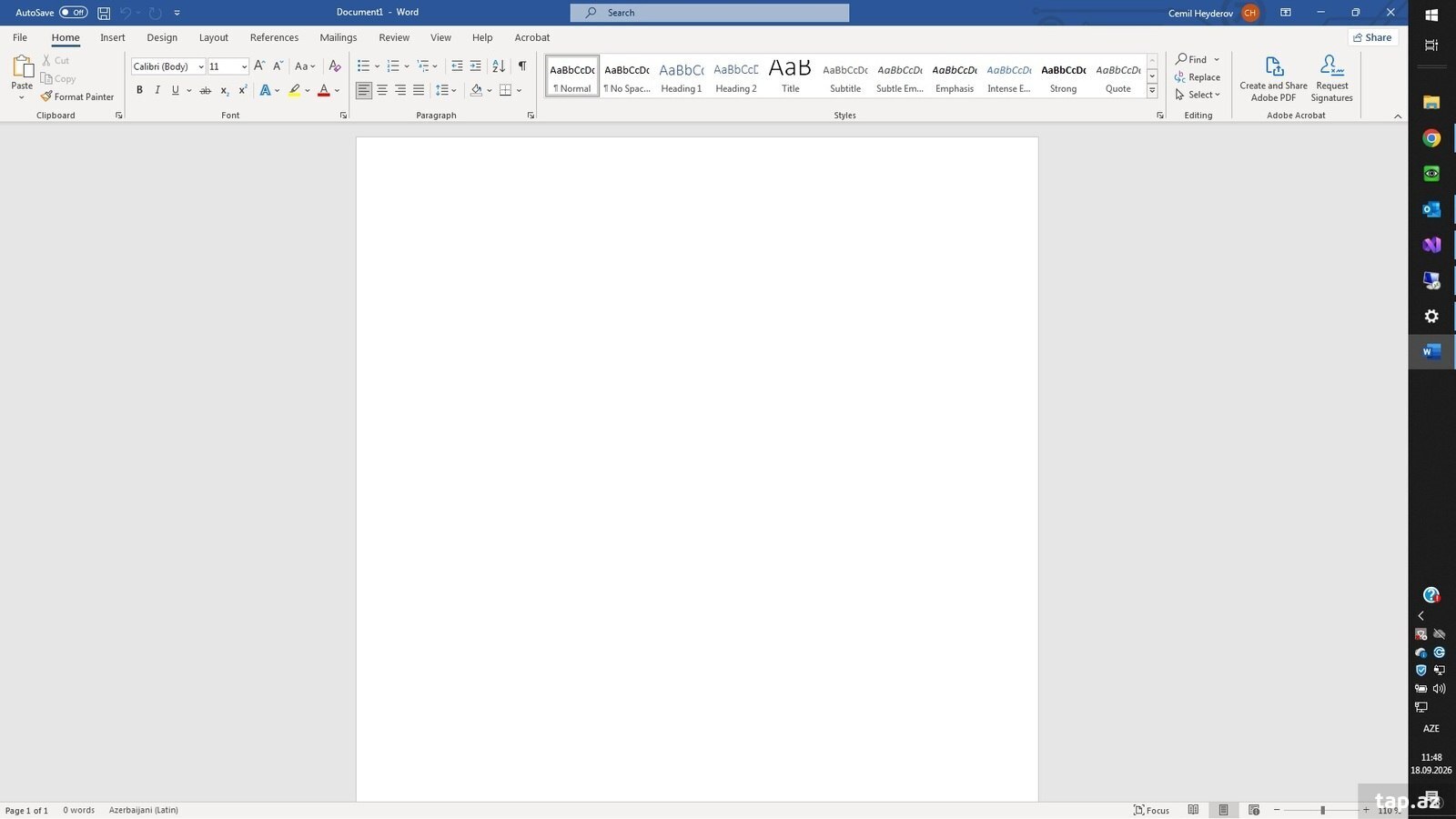This screenshot has width=1456, height=819.
Task: Toggle Print Layout view button
Action: pos(1223,810)
